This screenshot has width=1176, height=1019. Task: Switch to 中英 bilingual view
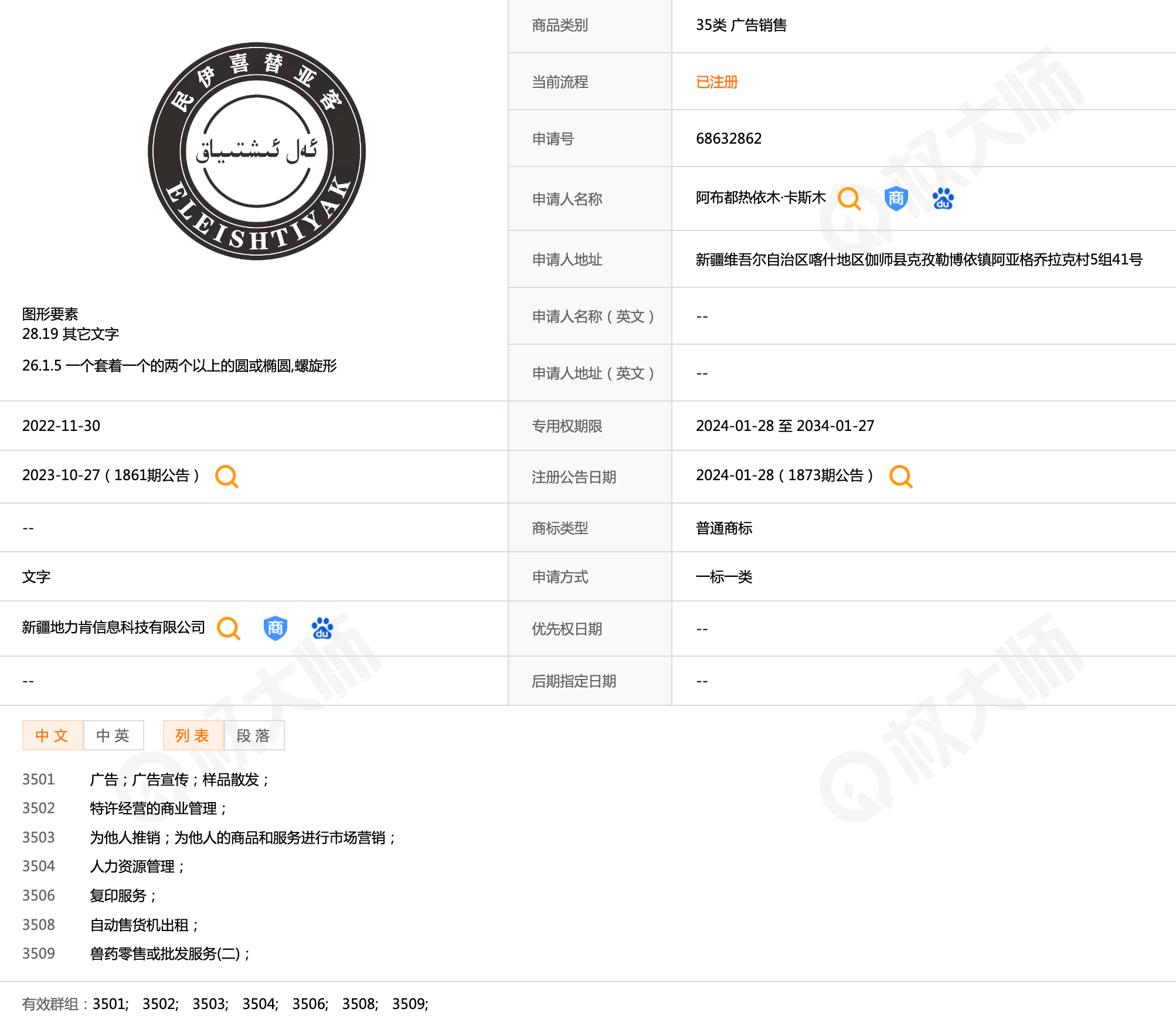(113, 735)
